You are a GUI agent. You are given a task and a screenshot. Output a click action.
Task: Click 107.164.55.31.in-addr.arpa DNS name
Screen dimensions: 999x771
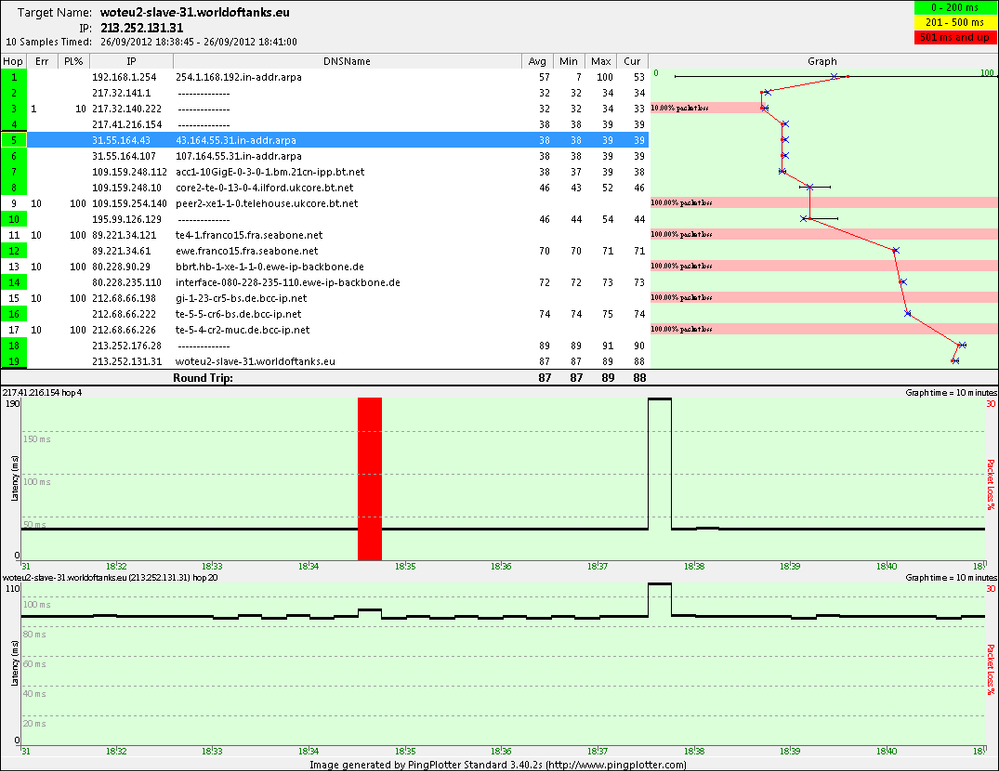pyautogui.click(x=239, y=156)
